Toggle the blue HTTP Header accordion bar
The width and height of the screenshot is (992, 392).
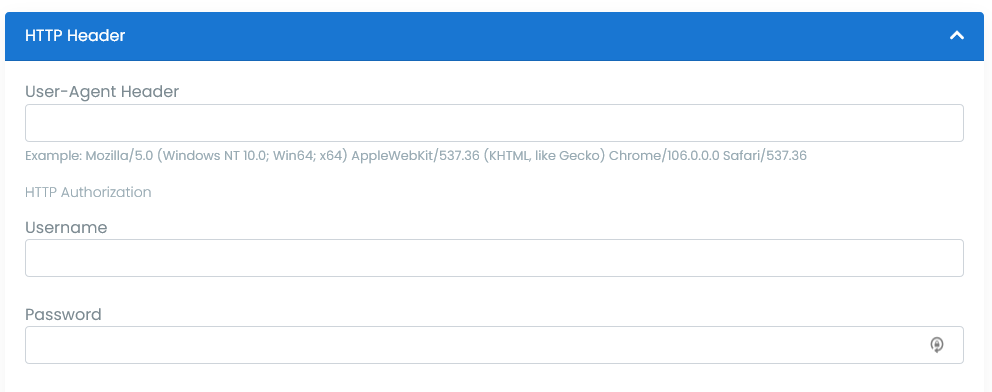[x=494, y=36]
